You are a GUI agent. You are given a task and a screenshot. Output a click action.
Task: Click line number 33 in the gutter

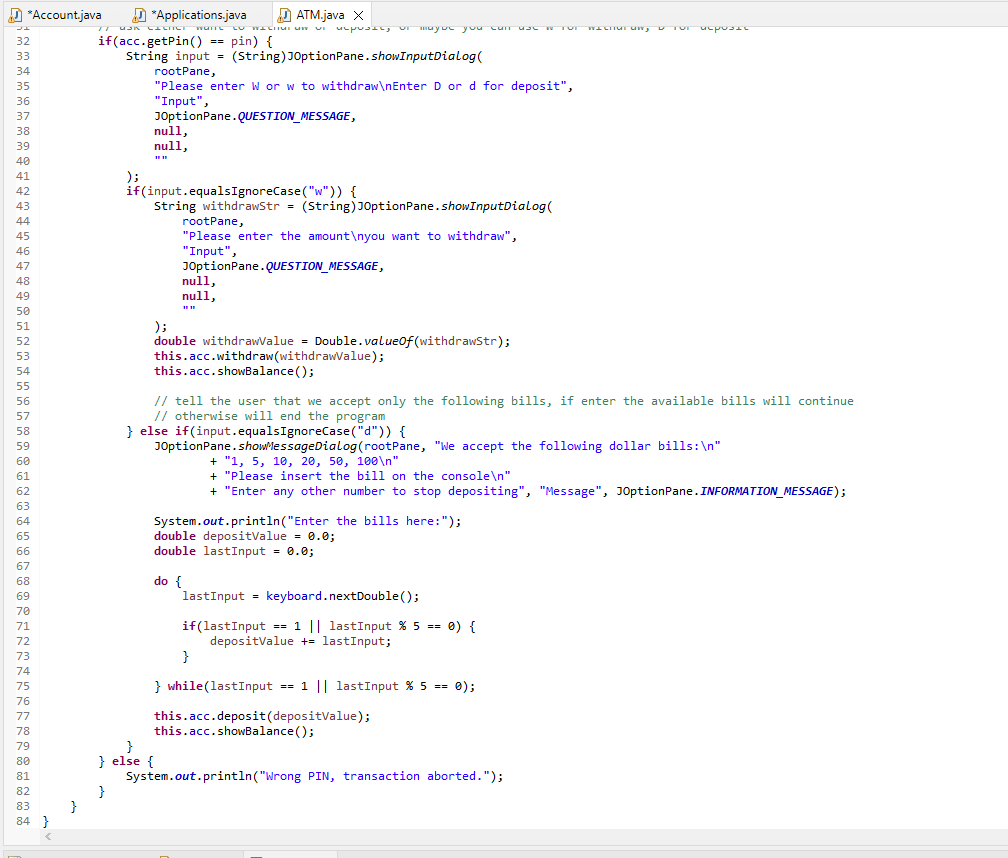[22, 56]
